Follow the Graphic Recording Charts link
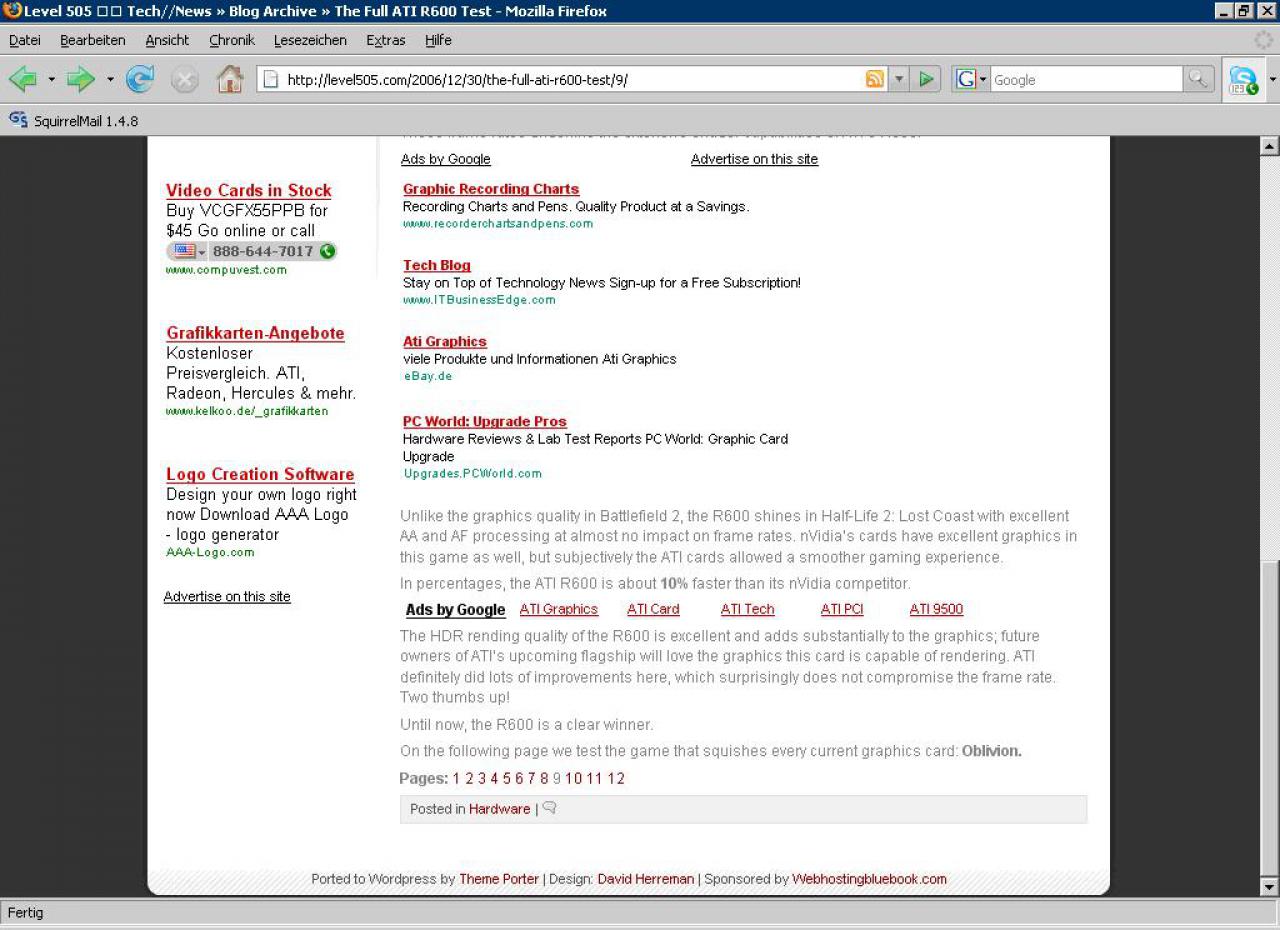1280x930 pixels. coord(491,189)
